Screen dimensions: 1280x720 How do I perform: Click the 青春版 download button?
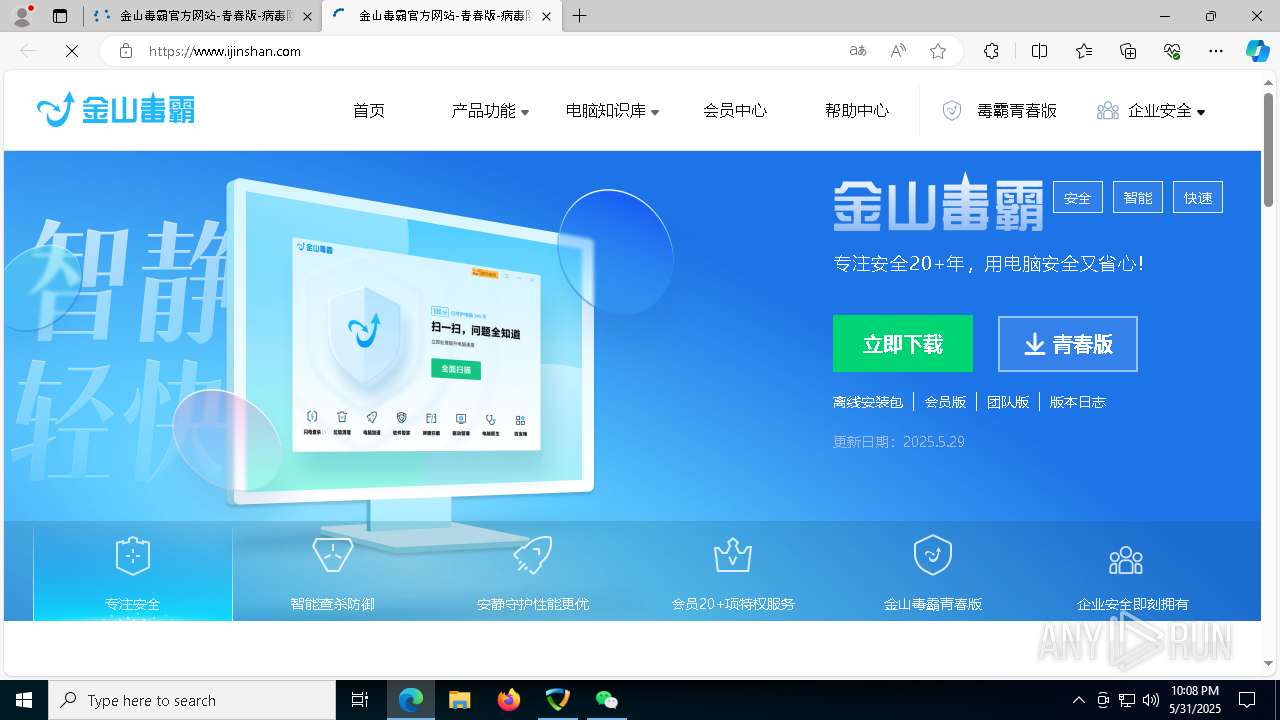click(1068, 344)
